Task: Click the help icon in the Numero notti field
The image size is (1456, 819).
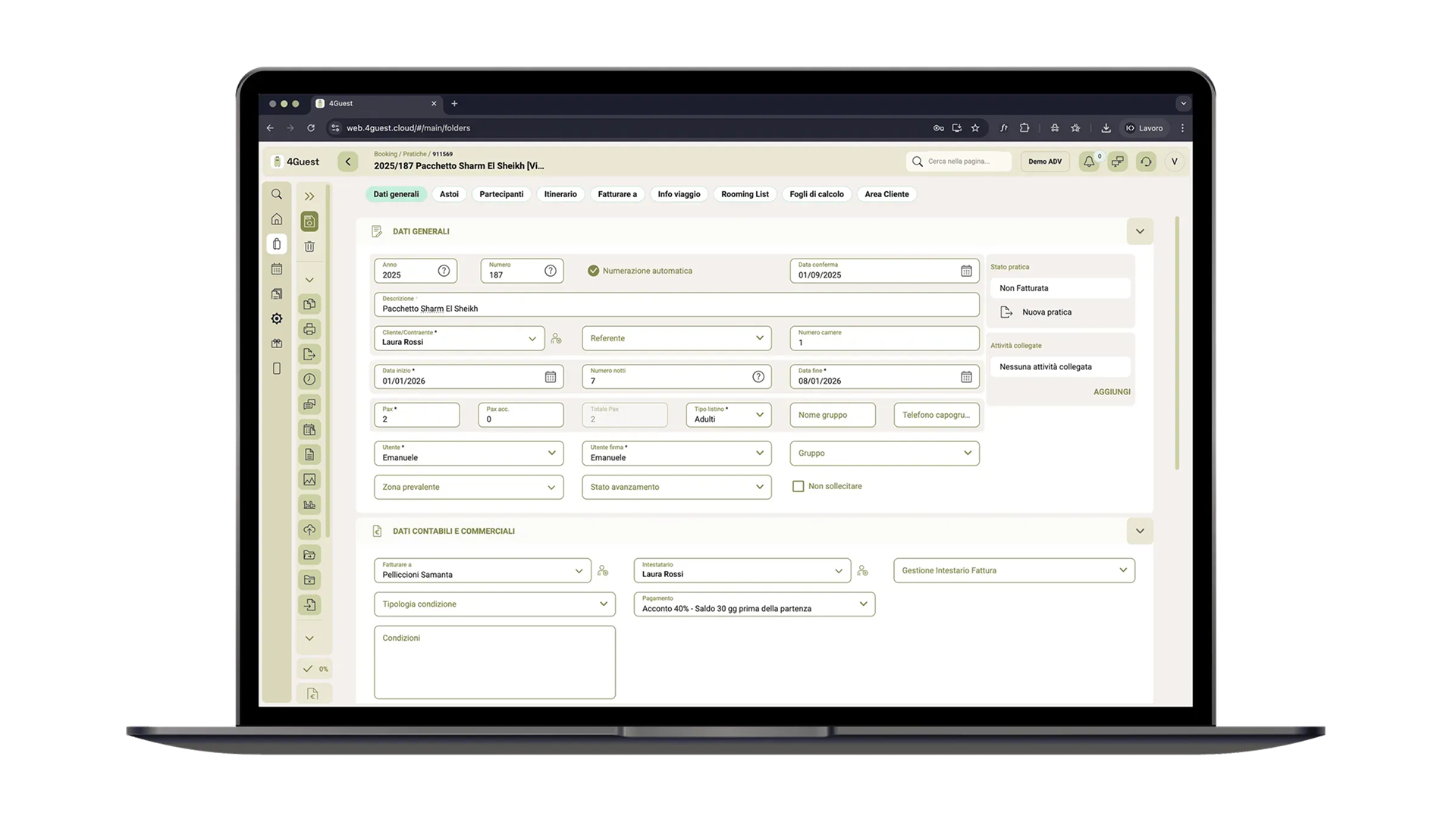Action: (x=758, y=377)
